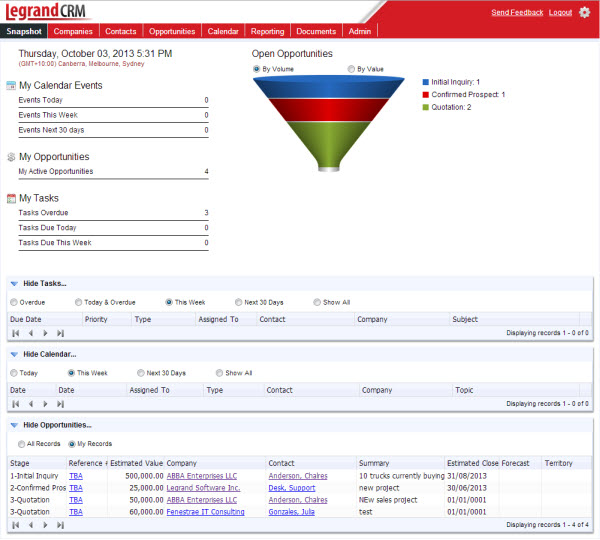Go to first page in Tasks grid
The width and height of the screenshot is (600, 540).
pos(16,333)
